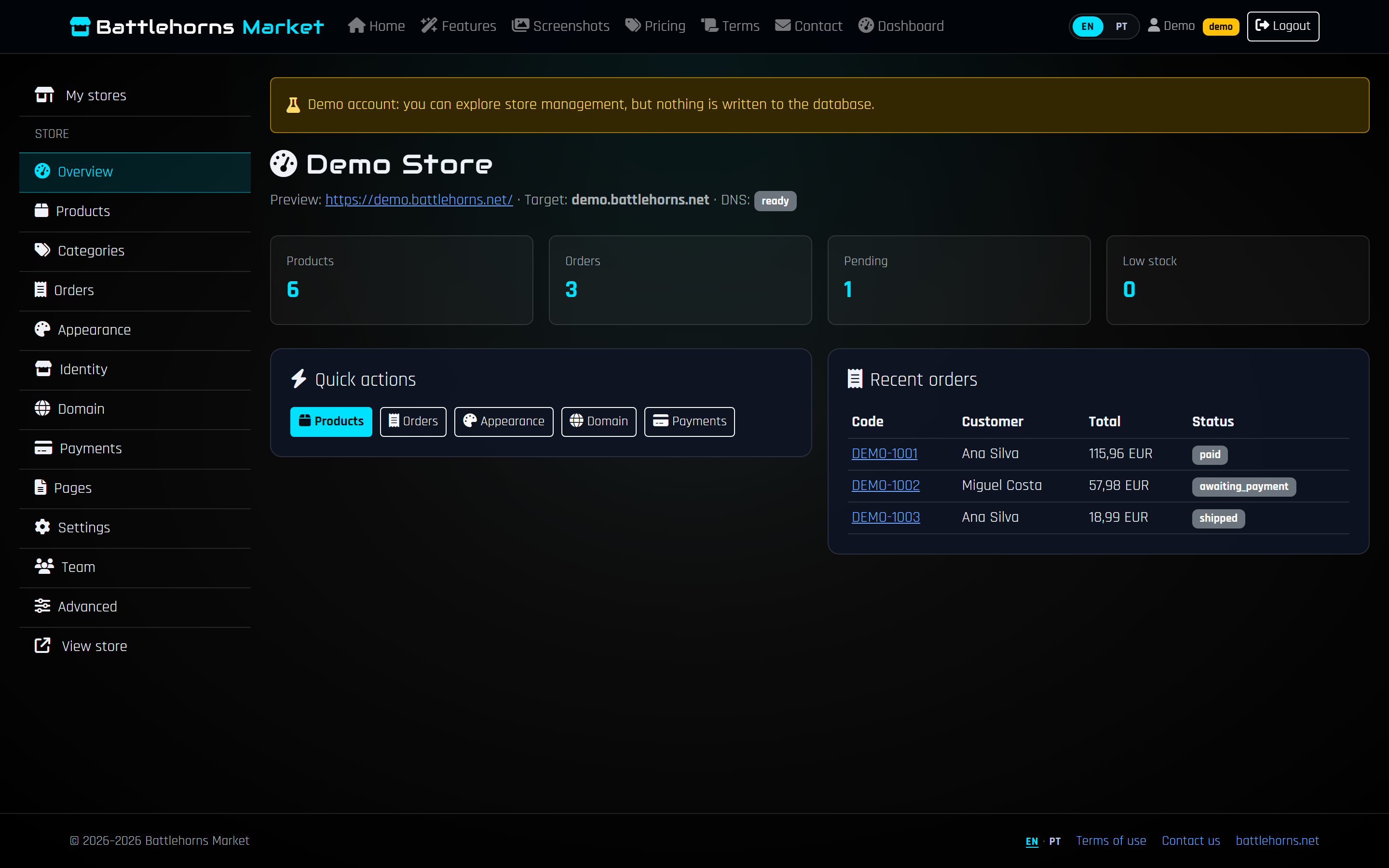1389x868 pixels.
Task: Click the Logout button
Action: pyautogui.click(x=1283, y=26)
